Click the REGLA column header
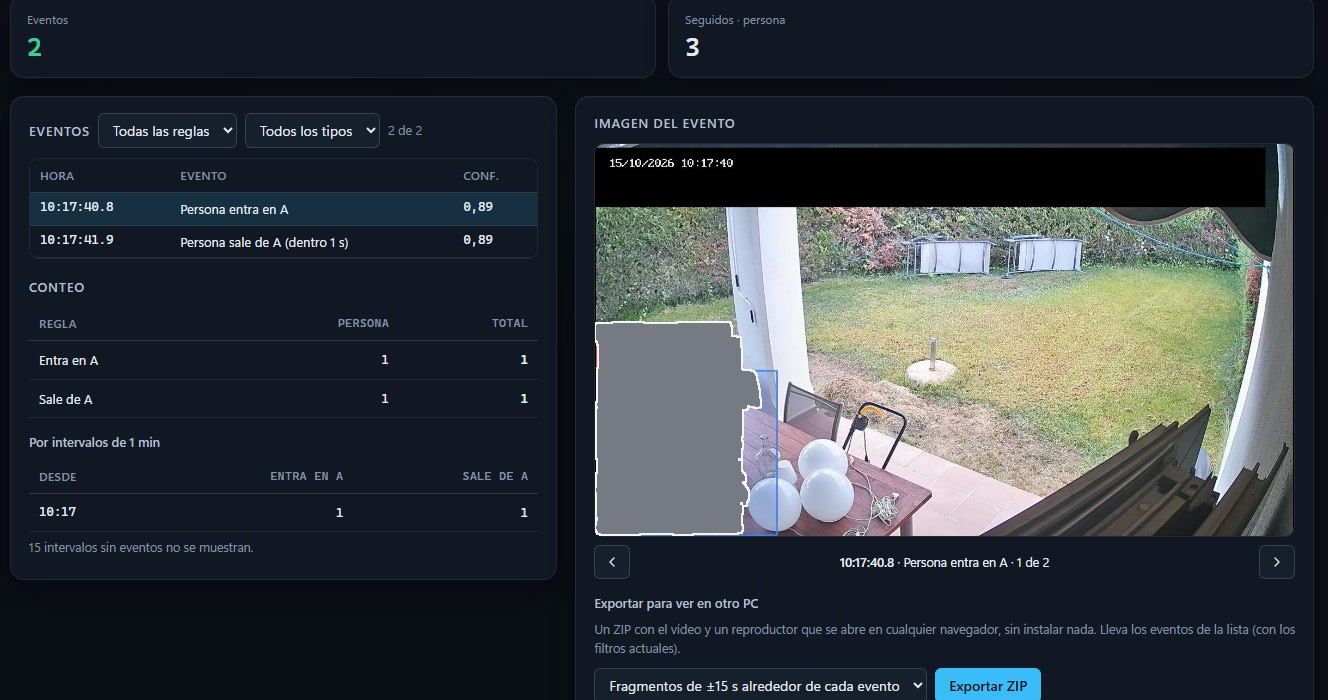1328x700 pixels. (58, 324)
